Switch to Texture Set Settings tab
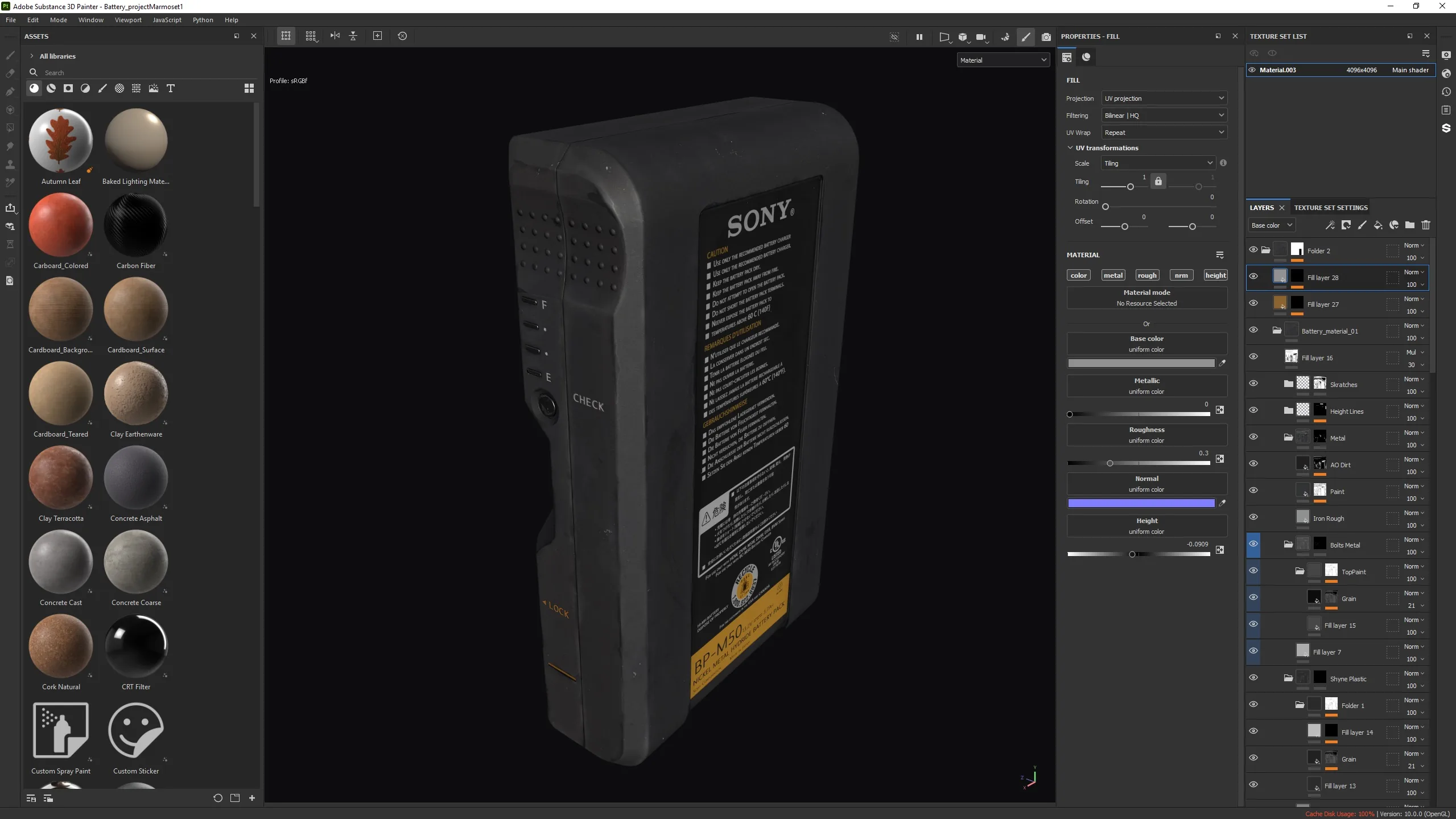Screen dimensions: 1456x819 pos(1331,208)
